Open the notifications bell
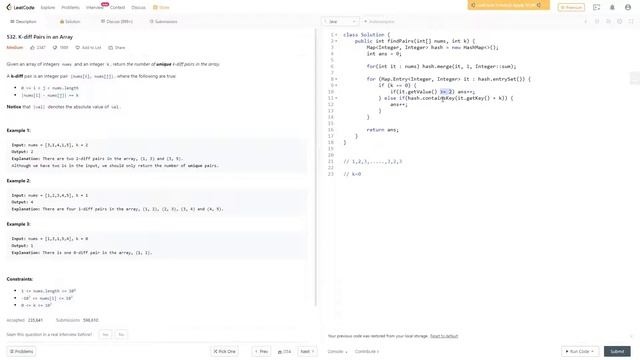640x360 pixels. pos(612,7)
